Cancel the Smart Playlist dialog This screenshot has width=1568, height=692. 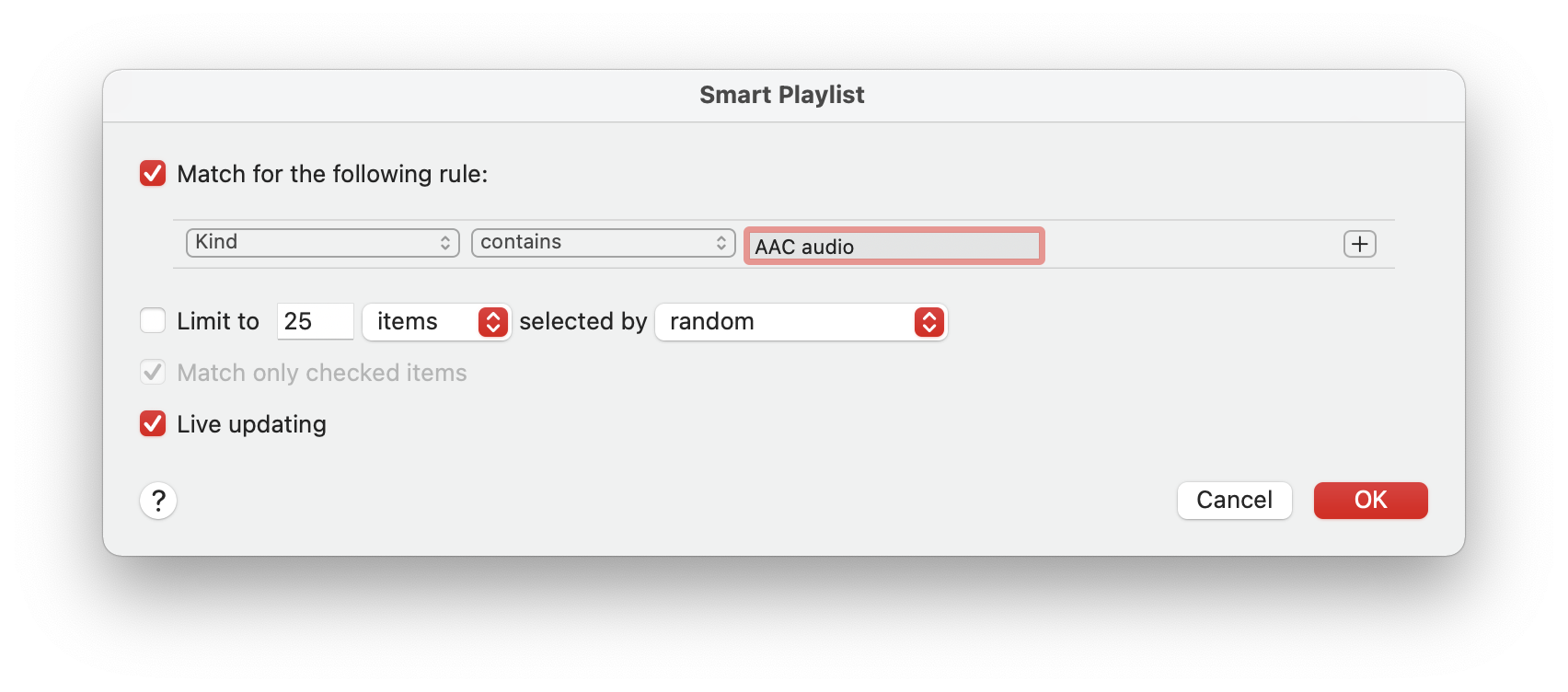(1235, 501)
